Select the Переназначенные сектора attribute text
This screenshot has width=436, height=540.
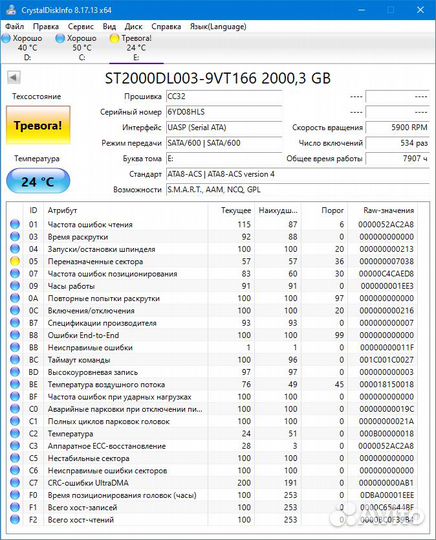pyautogui.click(x=95, y=261)
